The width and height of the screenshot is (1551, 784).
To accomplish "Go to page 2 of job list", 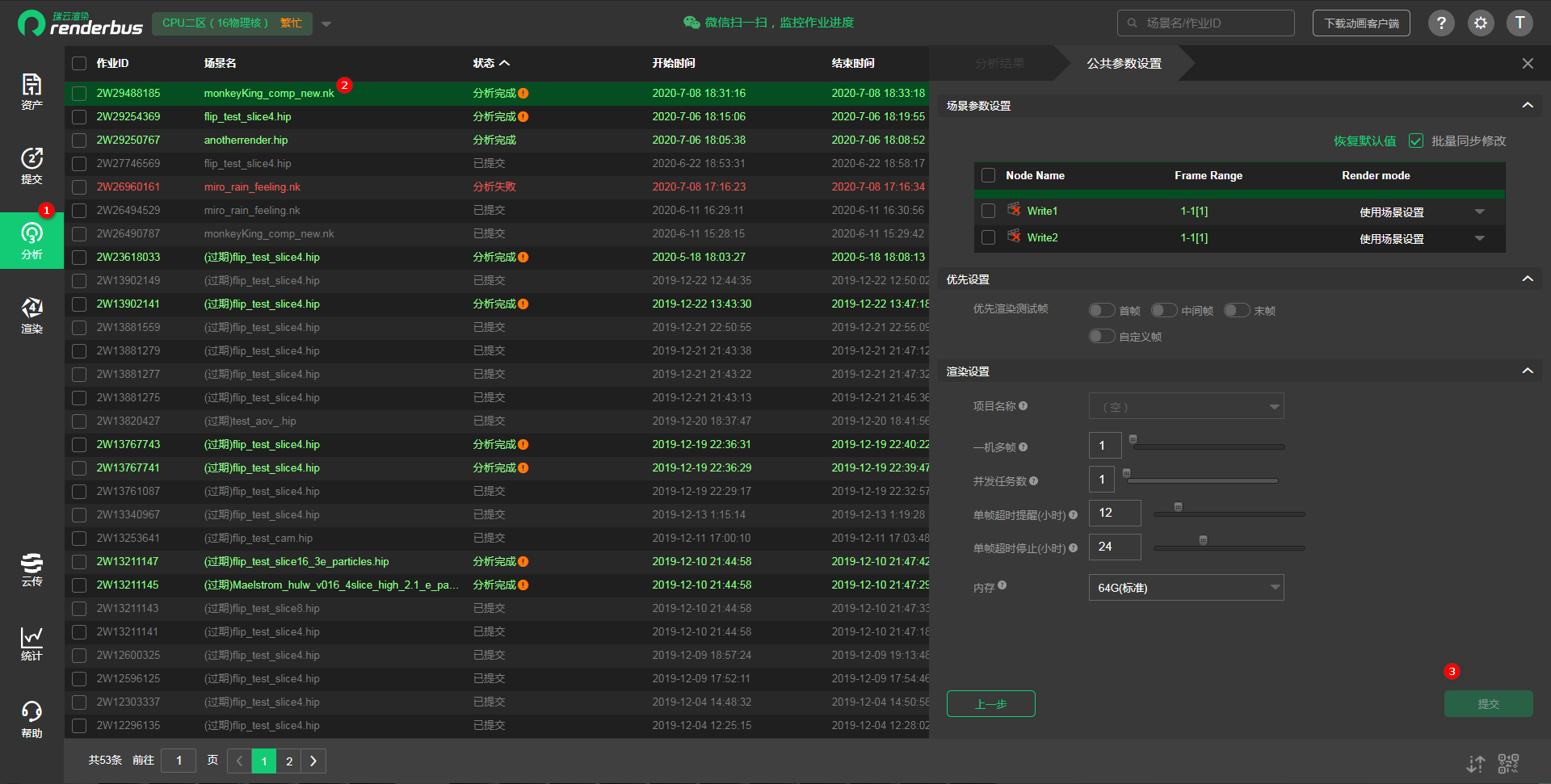I will point(289,761).
